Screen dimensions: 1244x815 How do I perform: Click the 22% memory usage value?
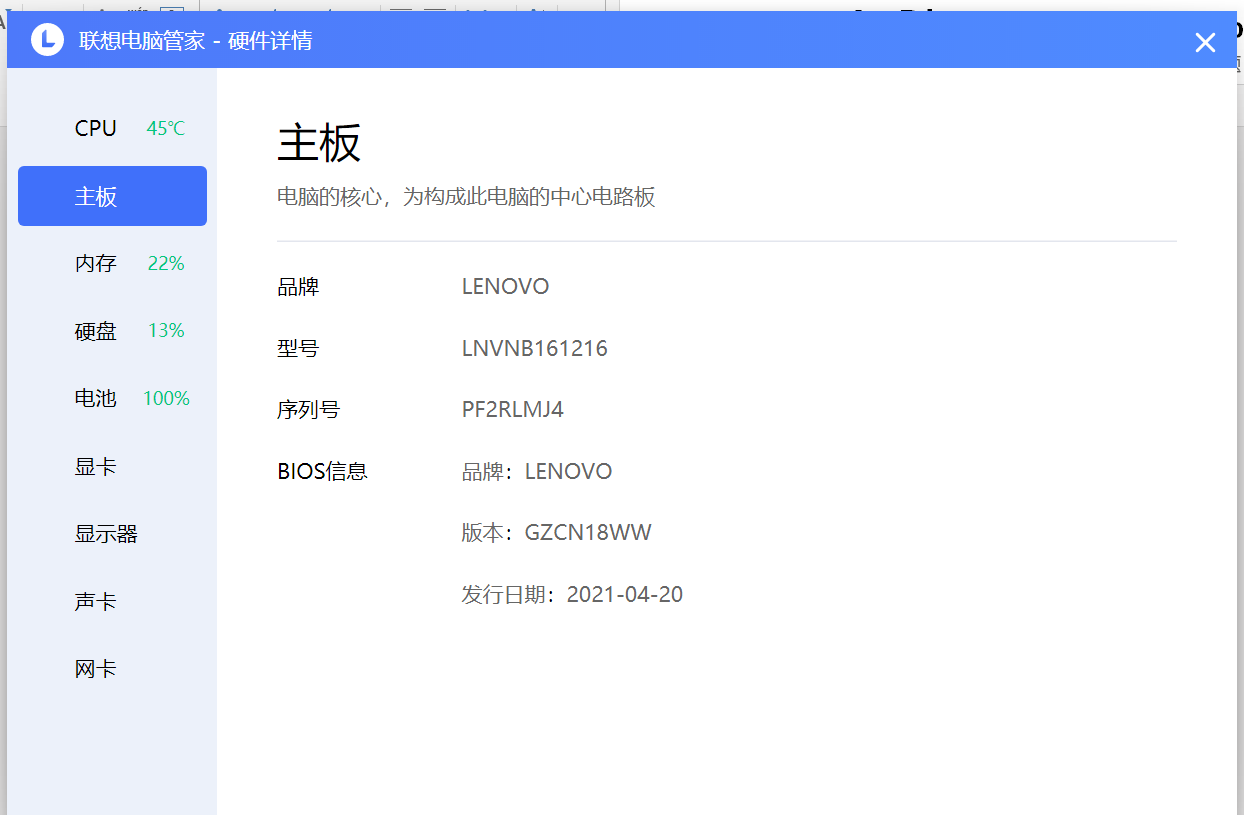pyautogui.click(x=166, y=264)
